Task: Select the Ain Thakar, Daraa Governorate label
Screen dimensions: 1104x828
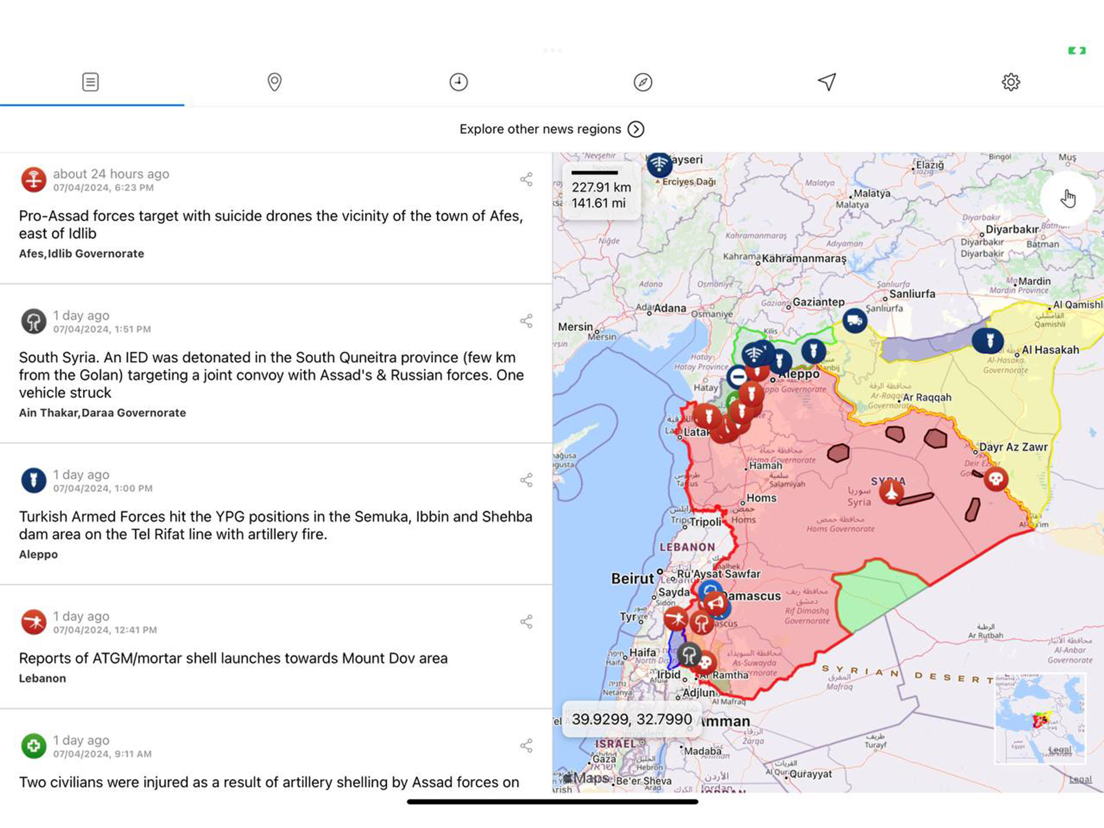Action: (102, 413)
